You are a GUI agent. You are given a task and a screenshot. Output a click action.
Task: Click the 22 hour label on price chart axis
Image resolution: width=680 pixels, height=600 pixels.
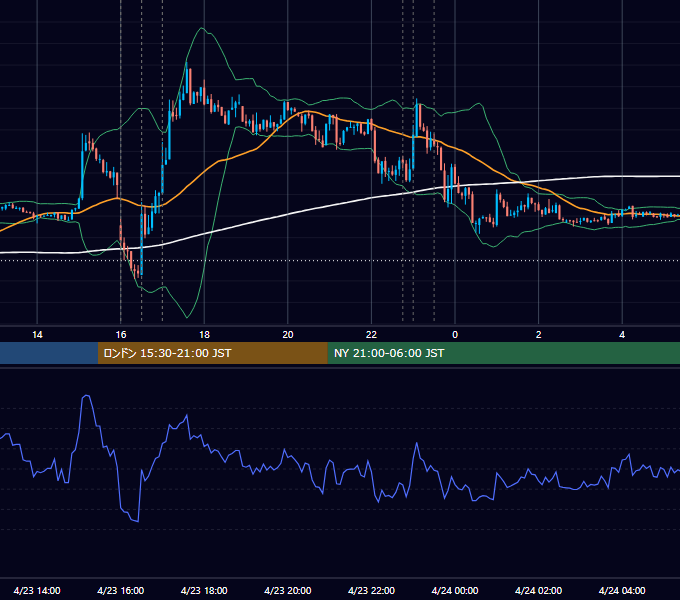(371, 335)
